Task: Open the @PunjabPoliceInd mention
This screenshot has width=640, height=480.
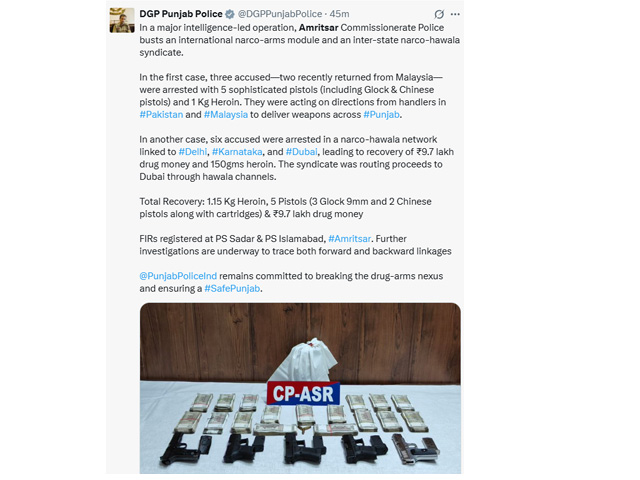Action: point(178,276)
